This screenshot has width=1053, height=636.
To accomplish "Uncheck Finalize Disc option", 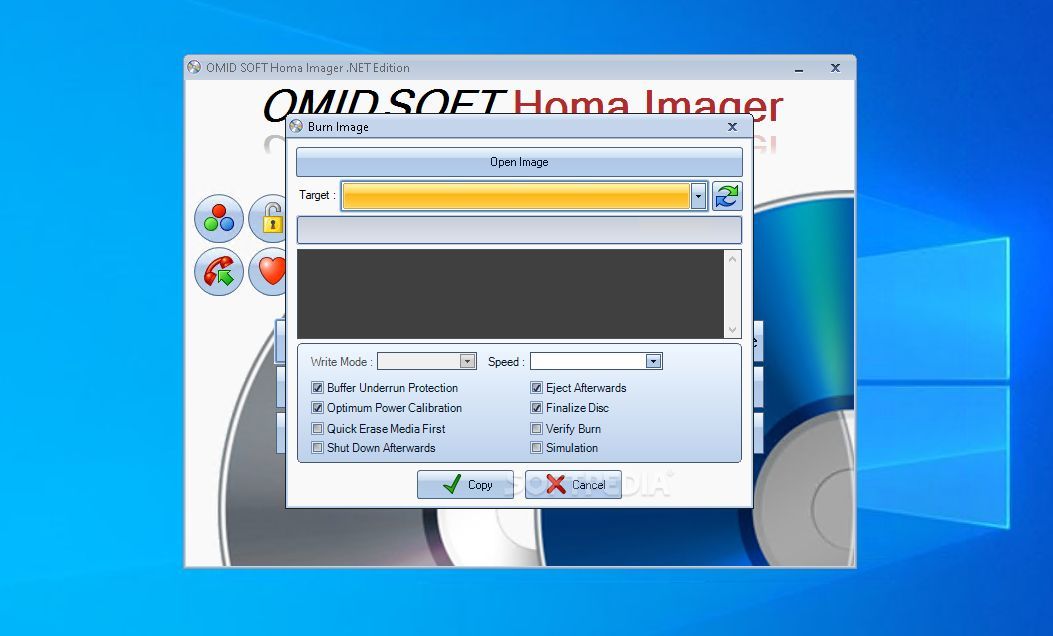I will point(537,408).
